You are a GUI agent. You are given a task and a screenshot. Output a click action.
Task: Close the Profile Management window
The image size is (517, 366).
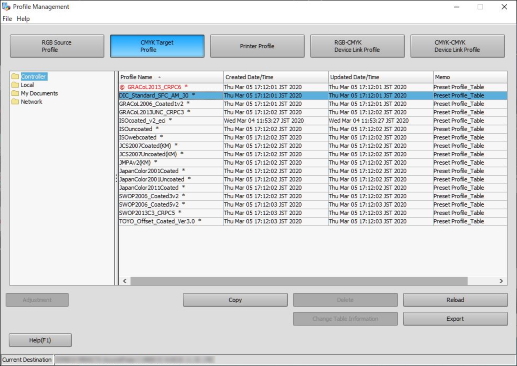point(504,7)
